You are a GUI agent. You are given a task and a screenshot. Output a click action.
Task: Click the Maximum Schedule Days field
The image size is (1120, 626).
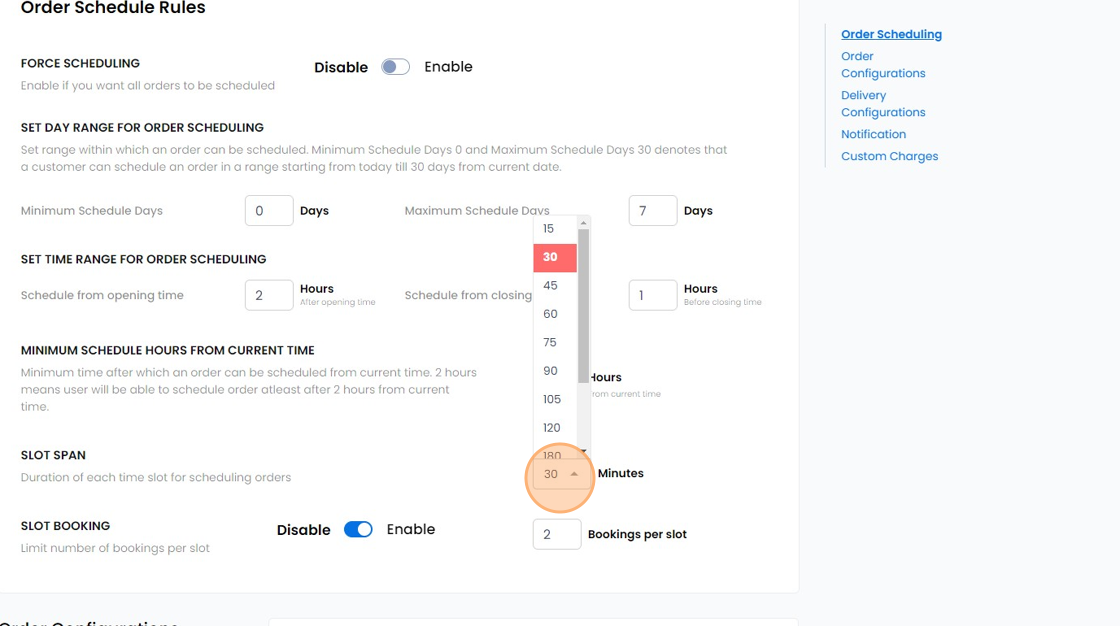[x=652, y=211]
